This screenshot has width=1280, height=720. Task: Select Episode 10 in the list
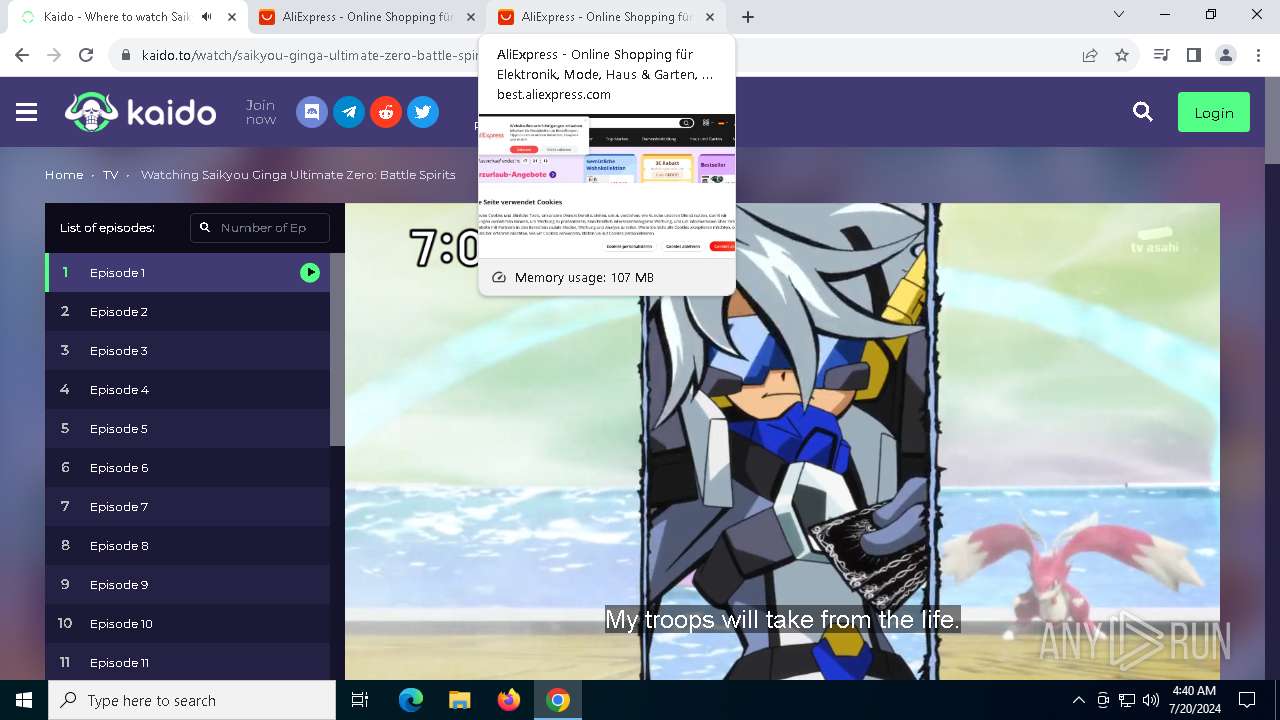[x=187, y=623]
